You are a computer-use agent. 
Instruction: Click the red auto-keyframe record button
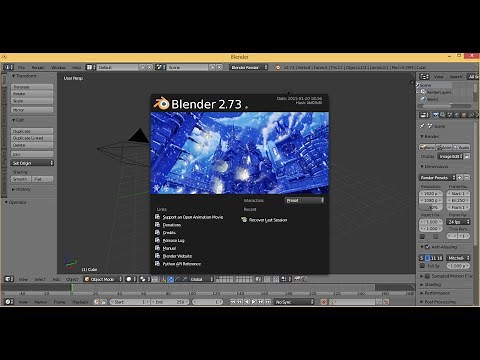coord(323,302)
